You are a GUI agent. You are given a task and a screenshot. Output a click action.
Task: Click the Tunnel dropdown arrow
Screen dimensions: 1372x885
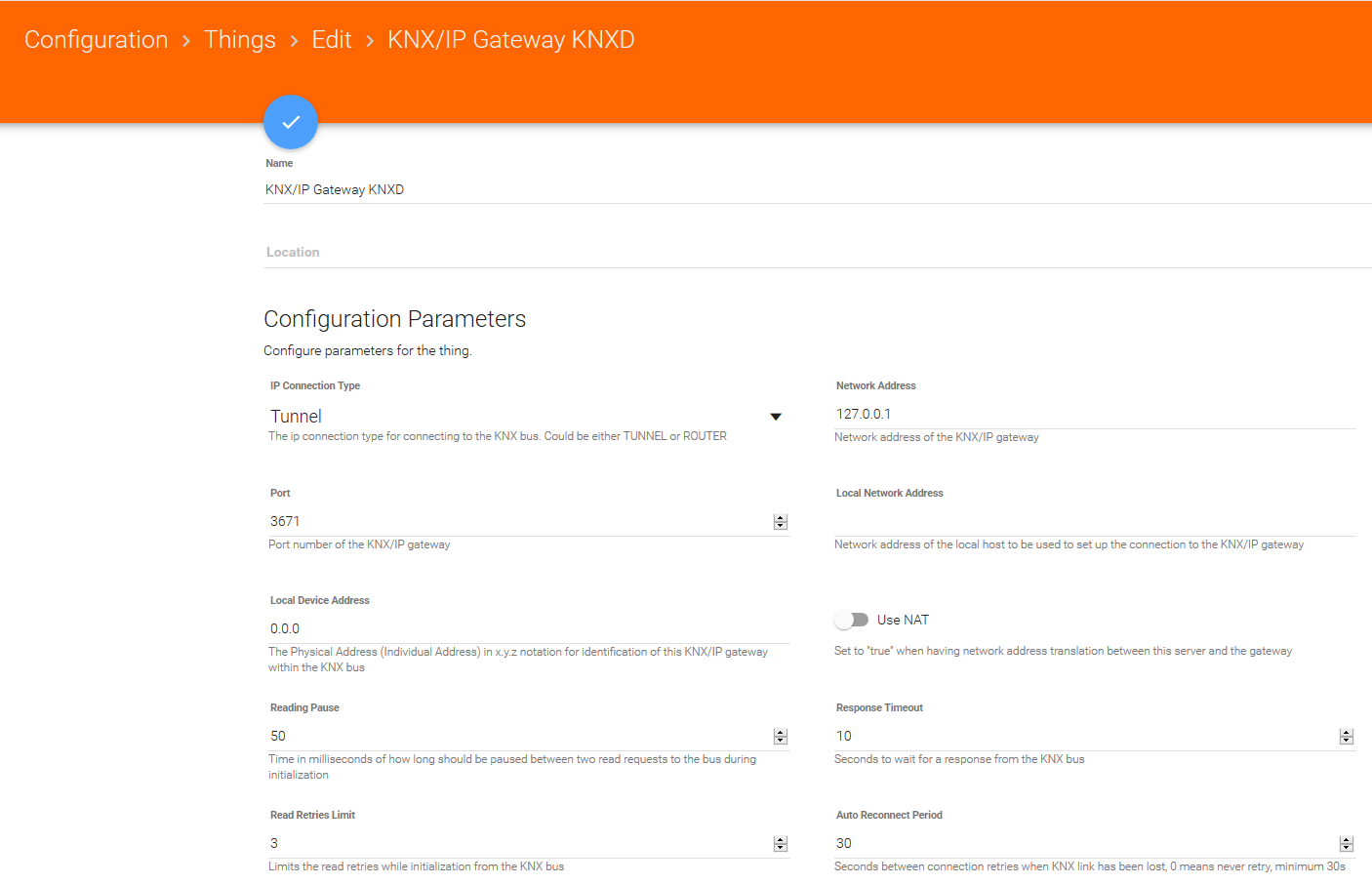tap(776, 417)
